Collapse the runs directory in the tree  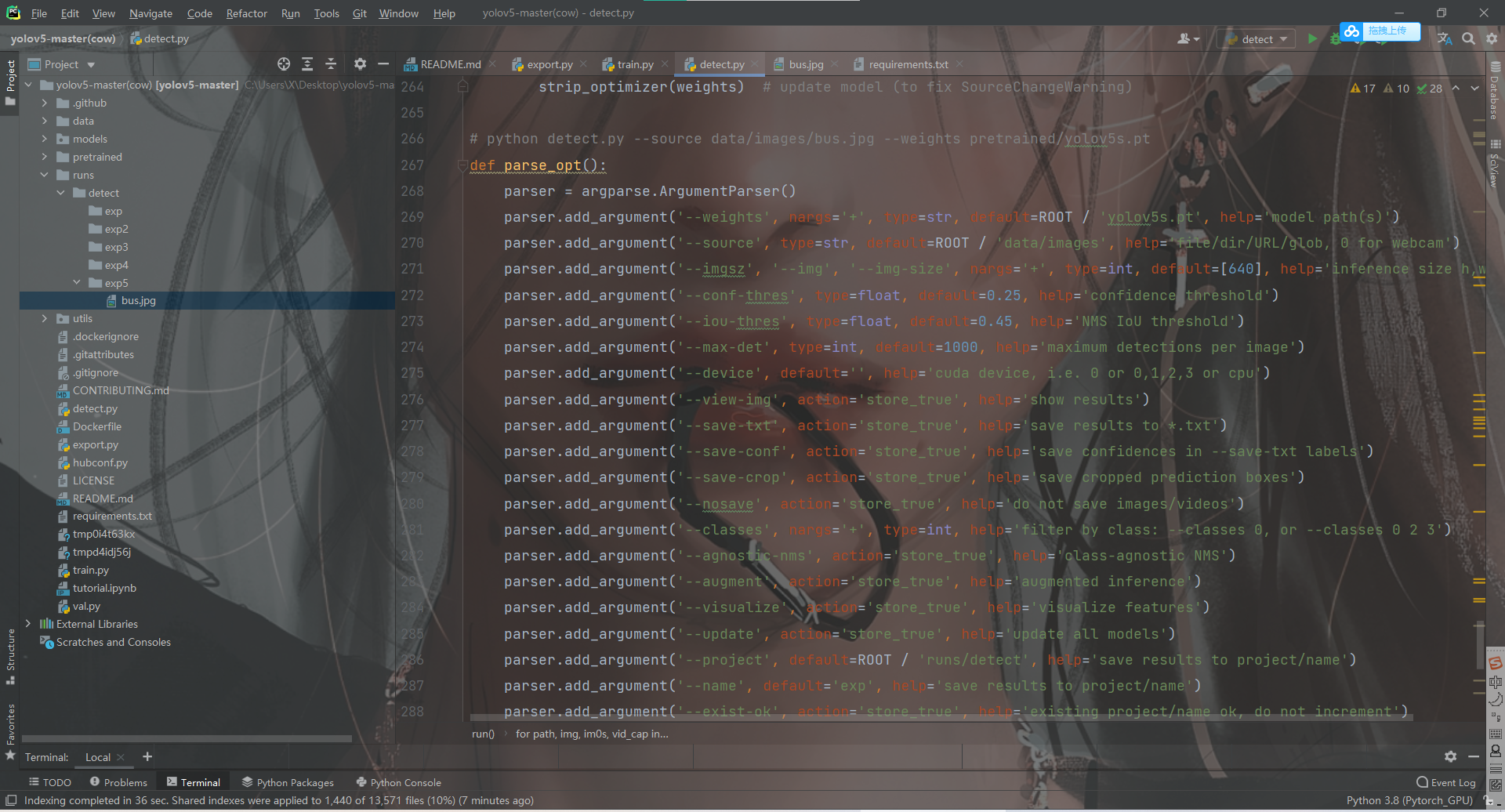(45, 175)
